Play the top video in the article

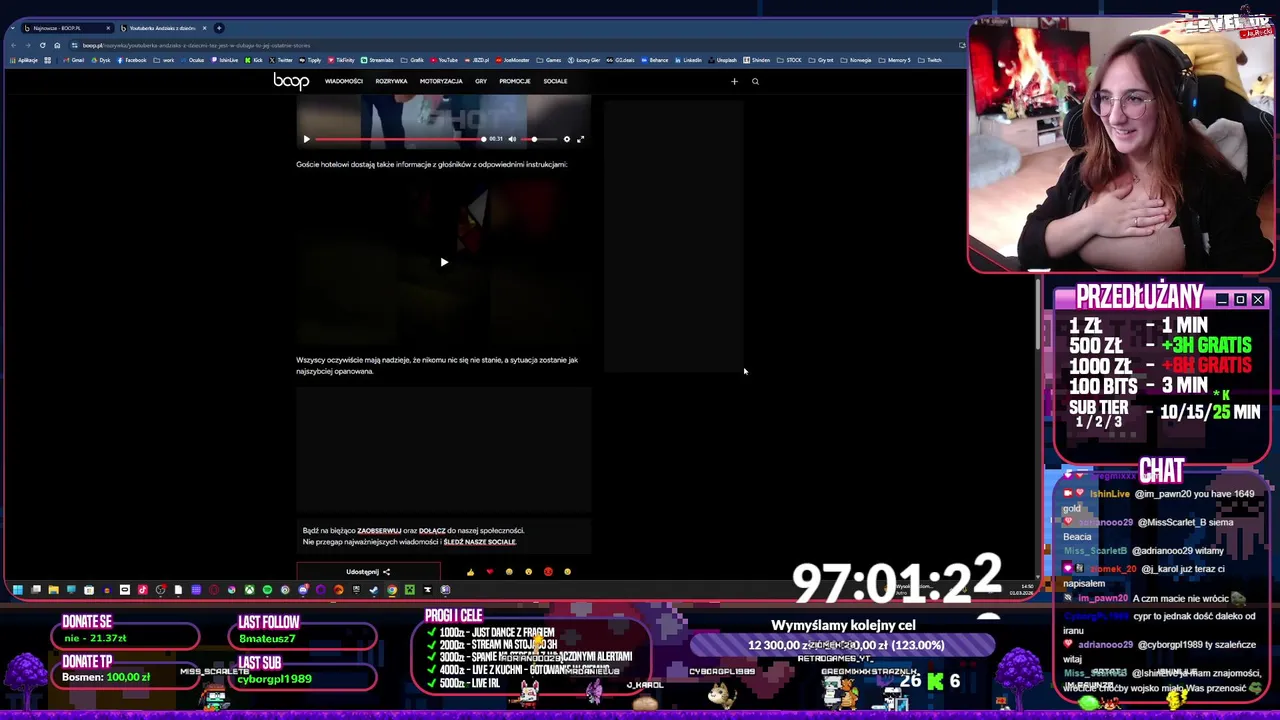(307, 139)
